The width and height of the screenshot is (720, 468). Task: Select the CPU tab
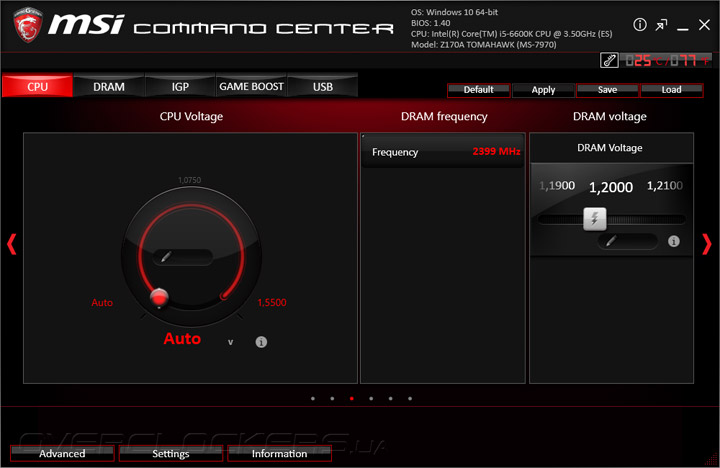coord(37,86)
